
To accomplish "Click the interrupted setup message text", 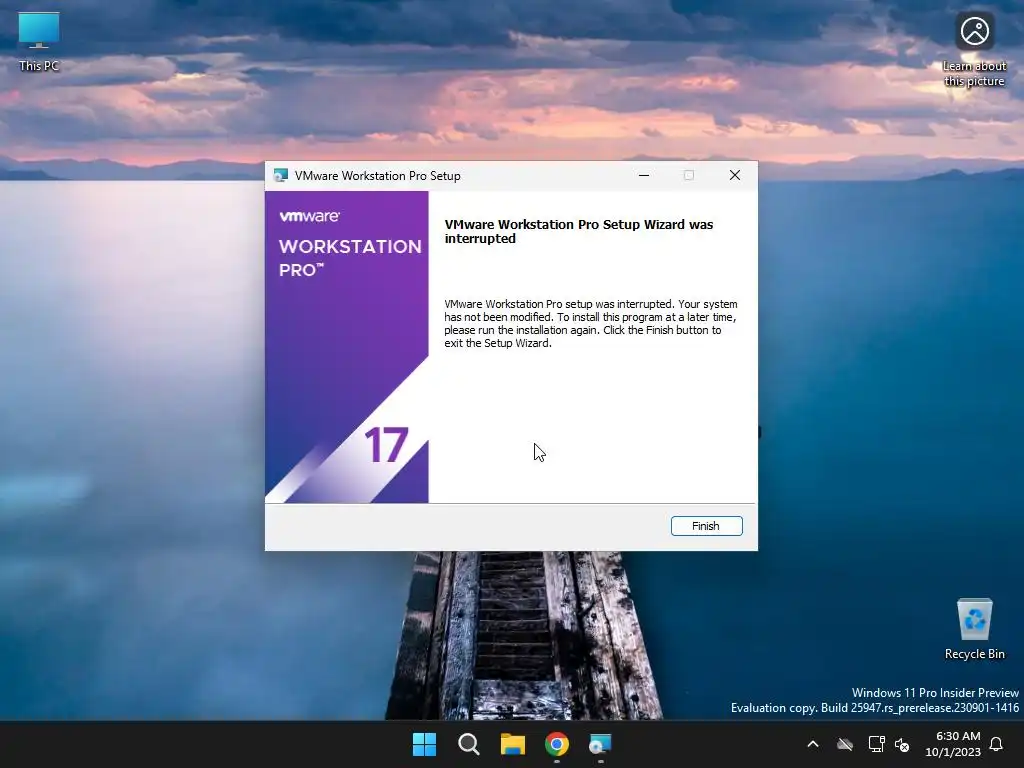I will click(x=591, y=323).
